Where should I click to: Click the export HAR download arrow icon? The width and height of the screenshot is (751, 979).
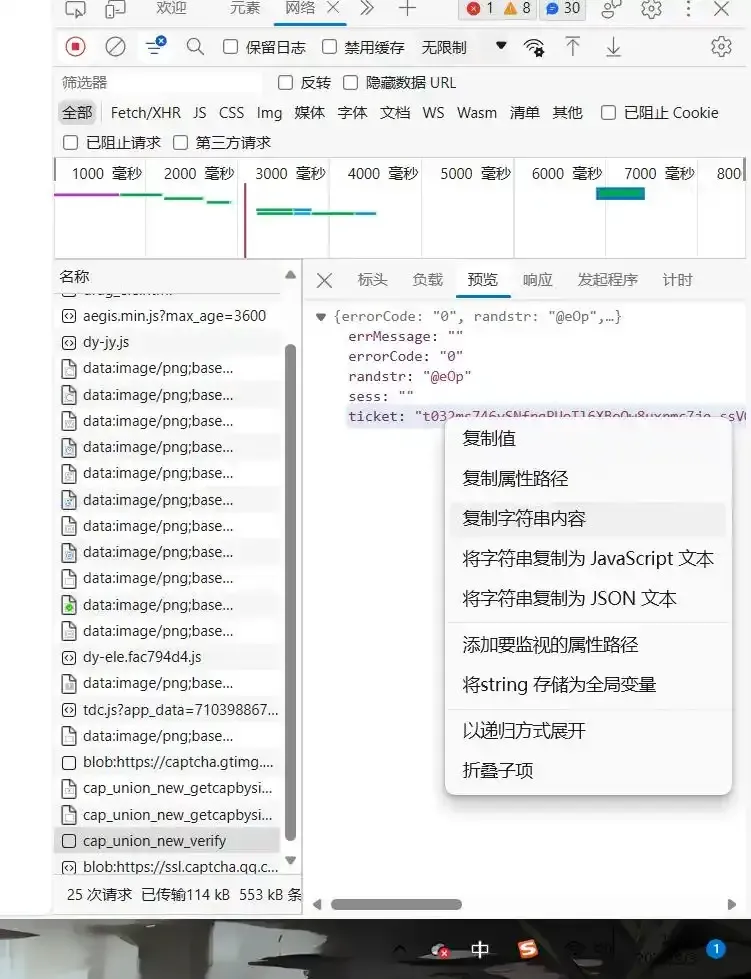(613, 47)
